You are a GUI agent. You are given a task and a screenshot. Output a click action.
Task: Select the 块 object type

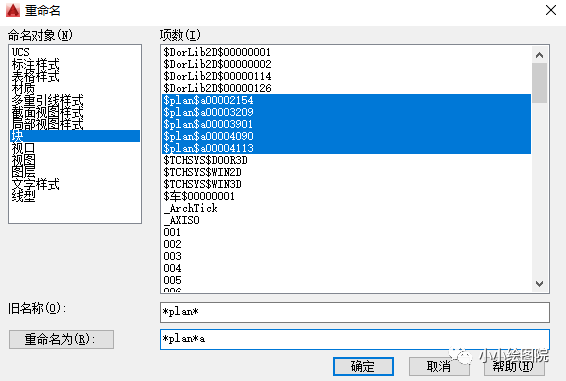click(x=75, y=136)
